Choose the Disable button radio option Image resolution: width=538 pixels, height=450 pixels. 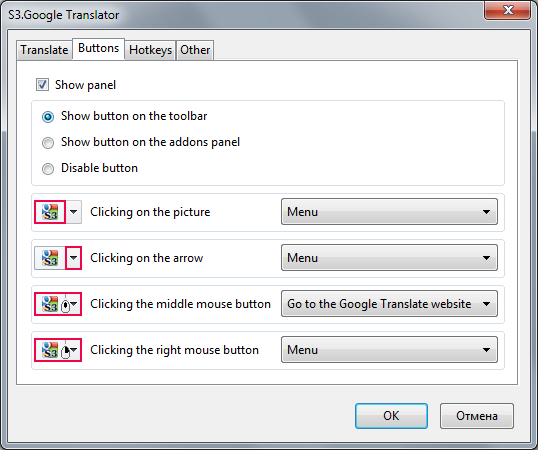48,169
